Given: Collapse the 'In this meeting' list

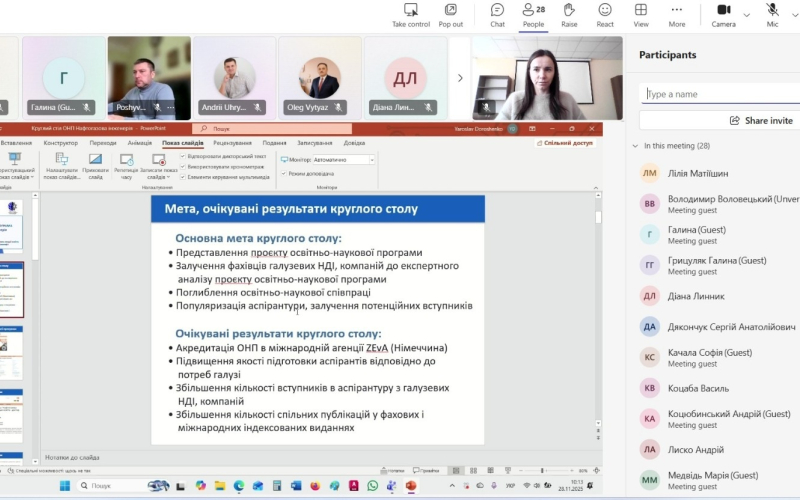Looking at the screenshot, I should 635,146.
